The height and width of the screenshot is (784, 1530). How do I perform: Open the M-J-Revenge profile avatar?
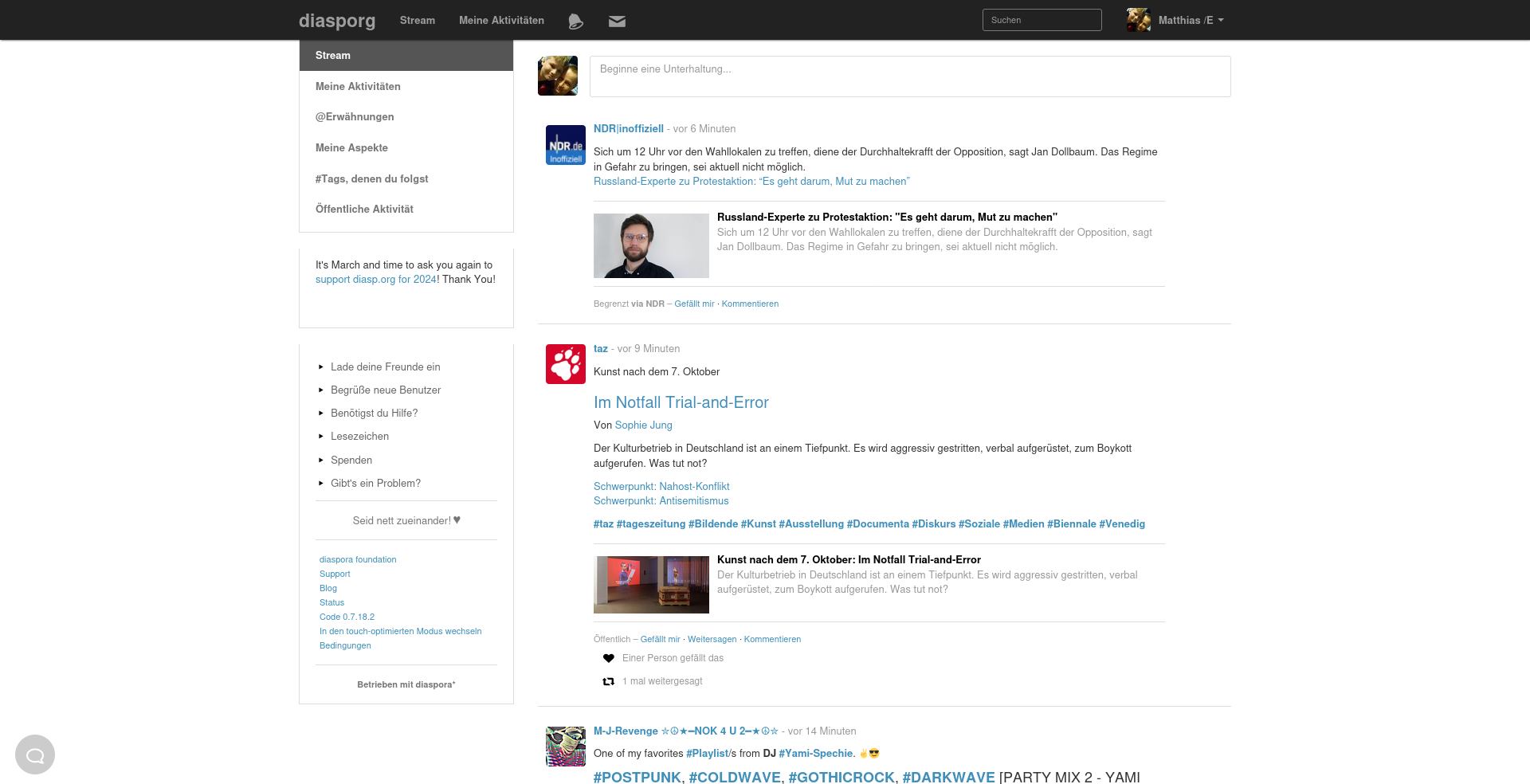(565, 747)
